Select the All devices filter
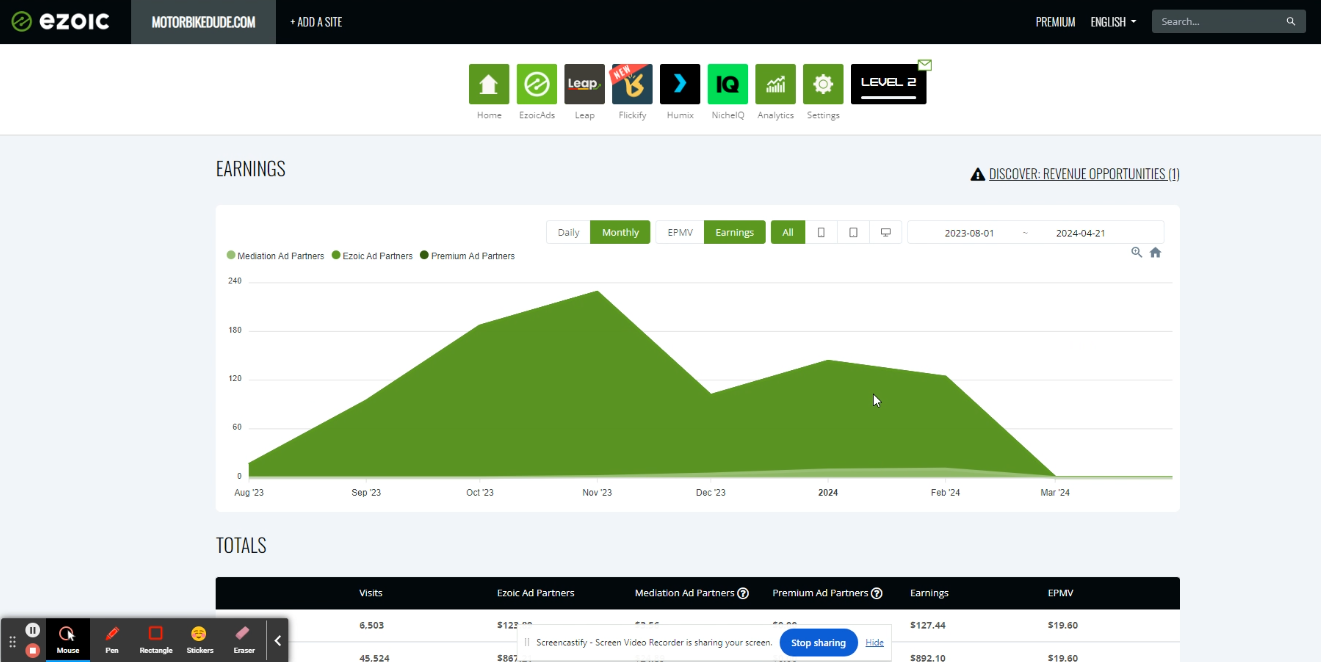This screenshot has height=662, width=1321. click(788, 232)
